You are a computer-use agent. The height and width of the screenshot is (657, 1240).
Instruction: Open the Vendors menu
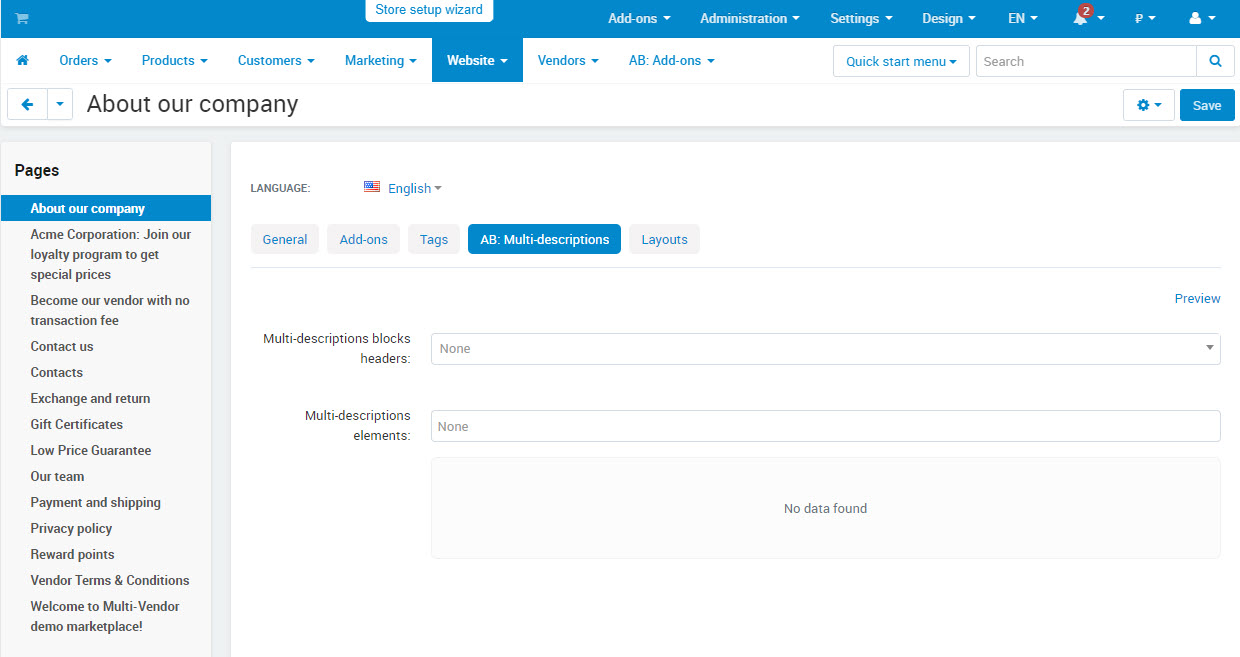567,60
